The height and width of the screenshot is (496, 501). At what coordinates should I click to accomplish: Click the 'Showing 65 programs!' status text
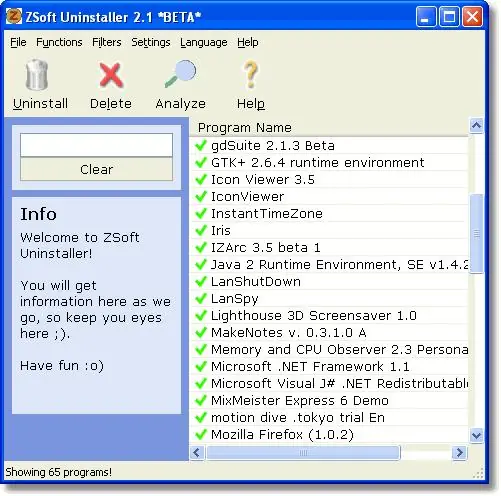tap(59, 472)
